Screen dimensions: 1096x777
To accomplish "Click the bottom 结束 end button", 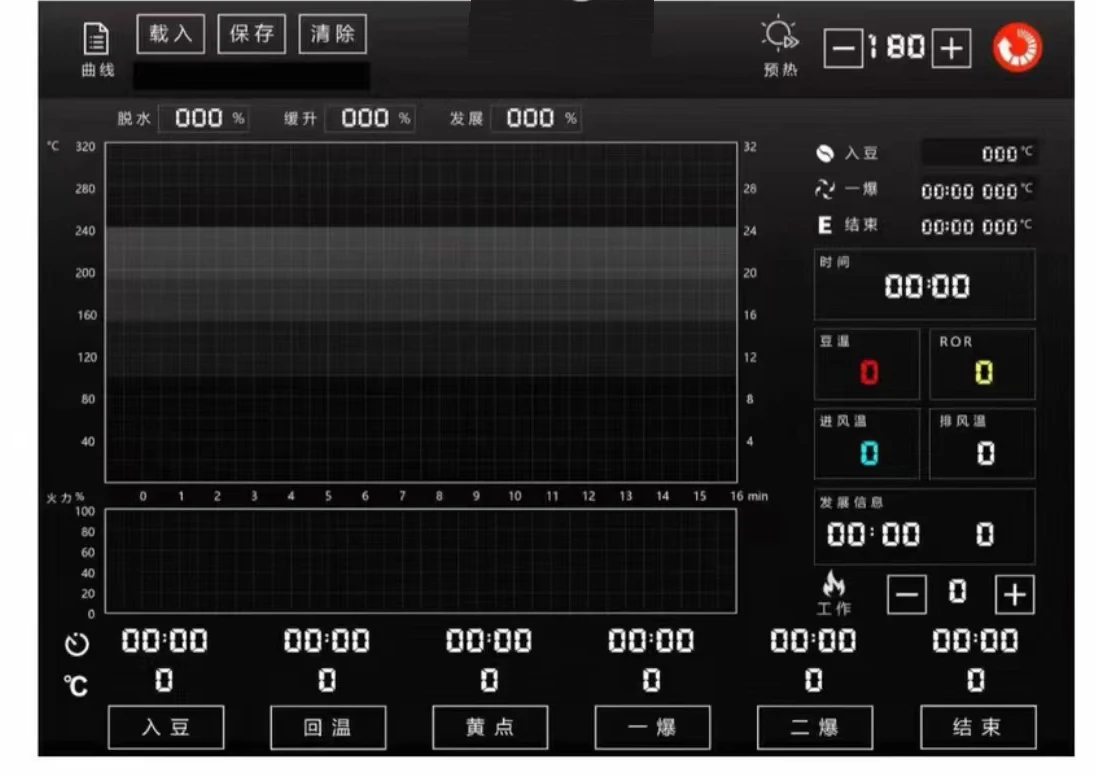I will (x=978, y=727).
